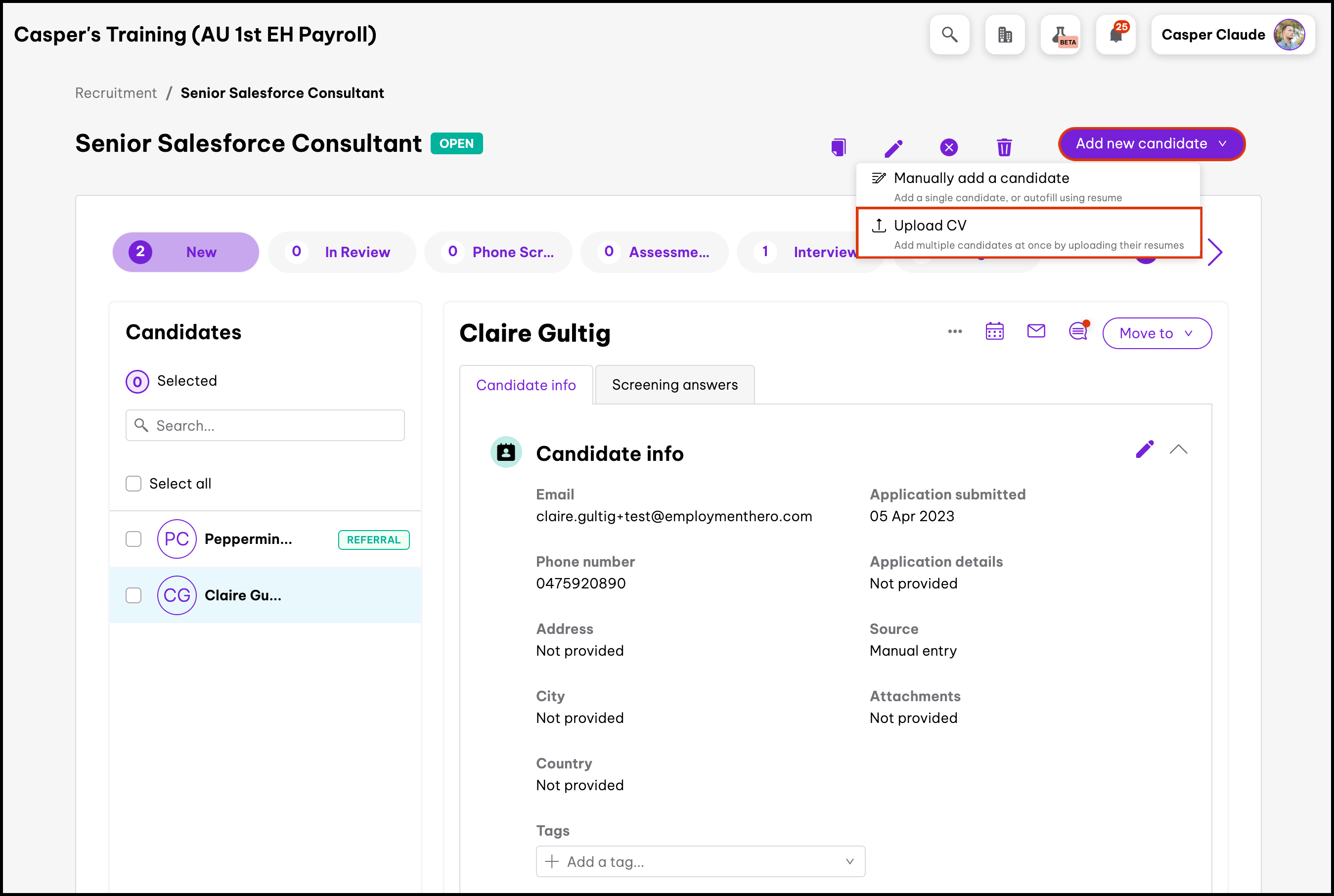Screen dimensions: 1334x896
Task: Click the Recruitment breadcrumb link
Action: point(116,93)
